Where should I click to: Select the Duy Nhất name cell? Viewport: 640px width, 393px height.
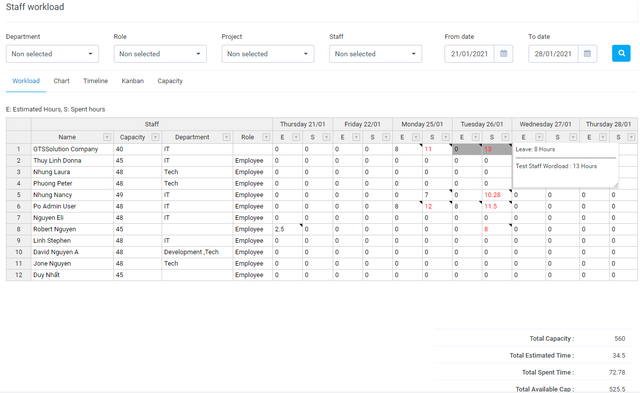pos(72,275)
